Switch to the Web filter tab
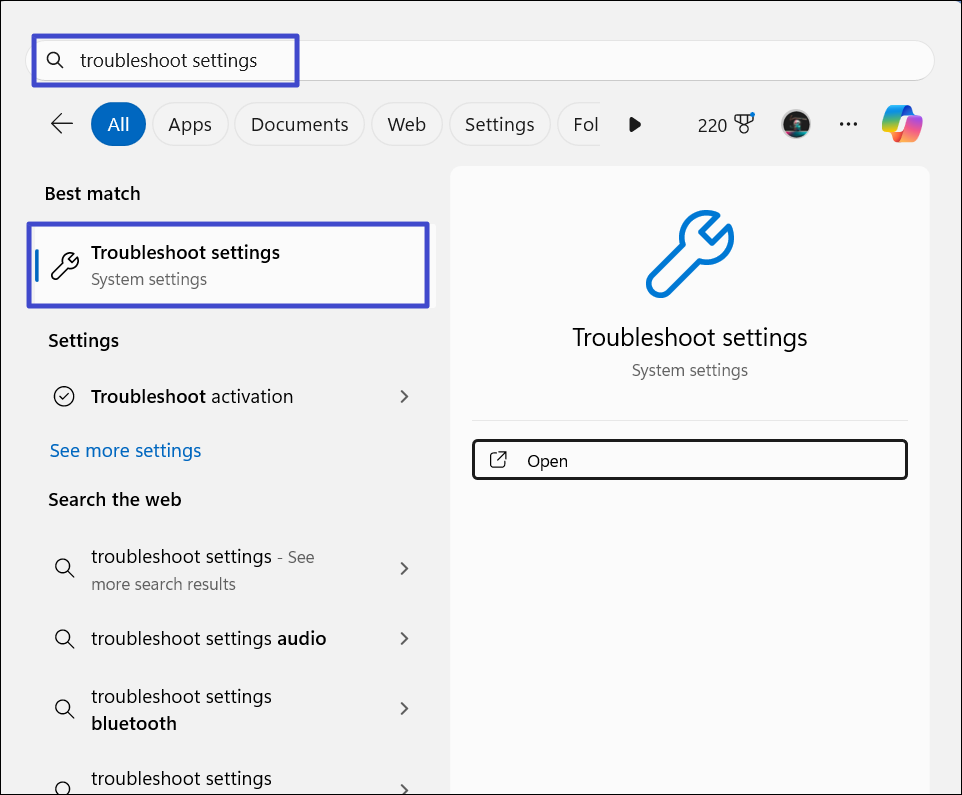Screen dimensions: 962x795 click(407, 124)
